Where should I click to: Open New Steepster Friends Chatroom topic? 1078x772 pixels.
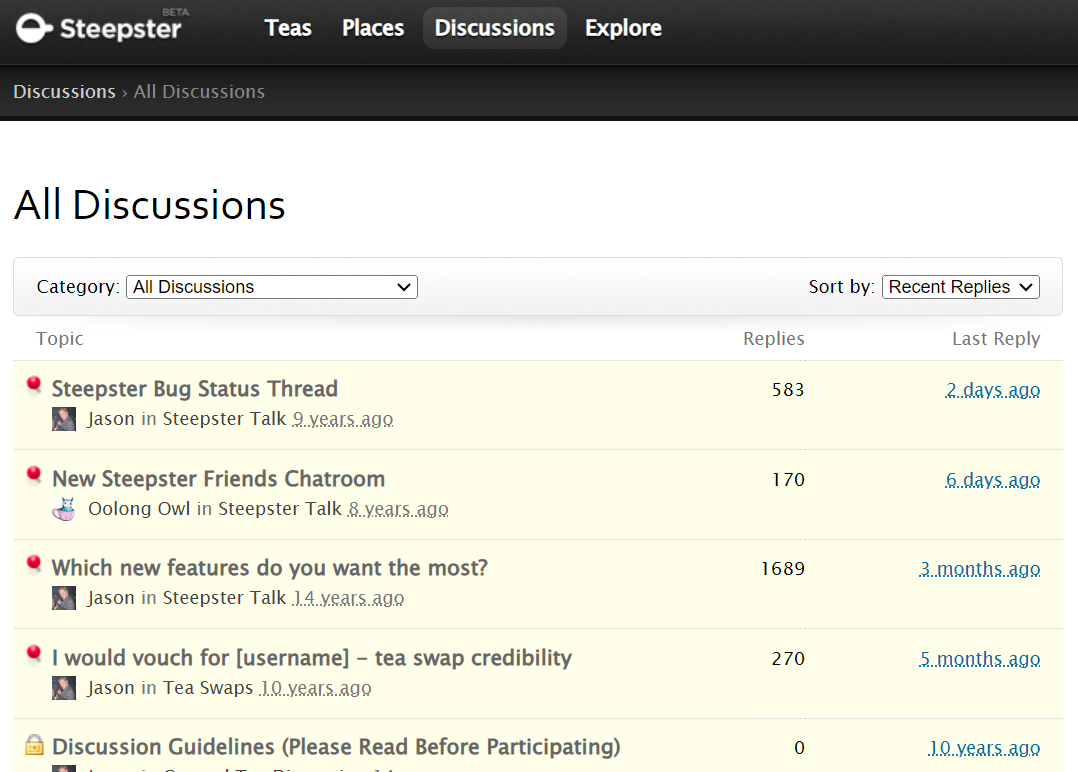[219, 478]
